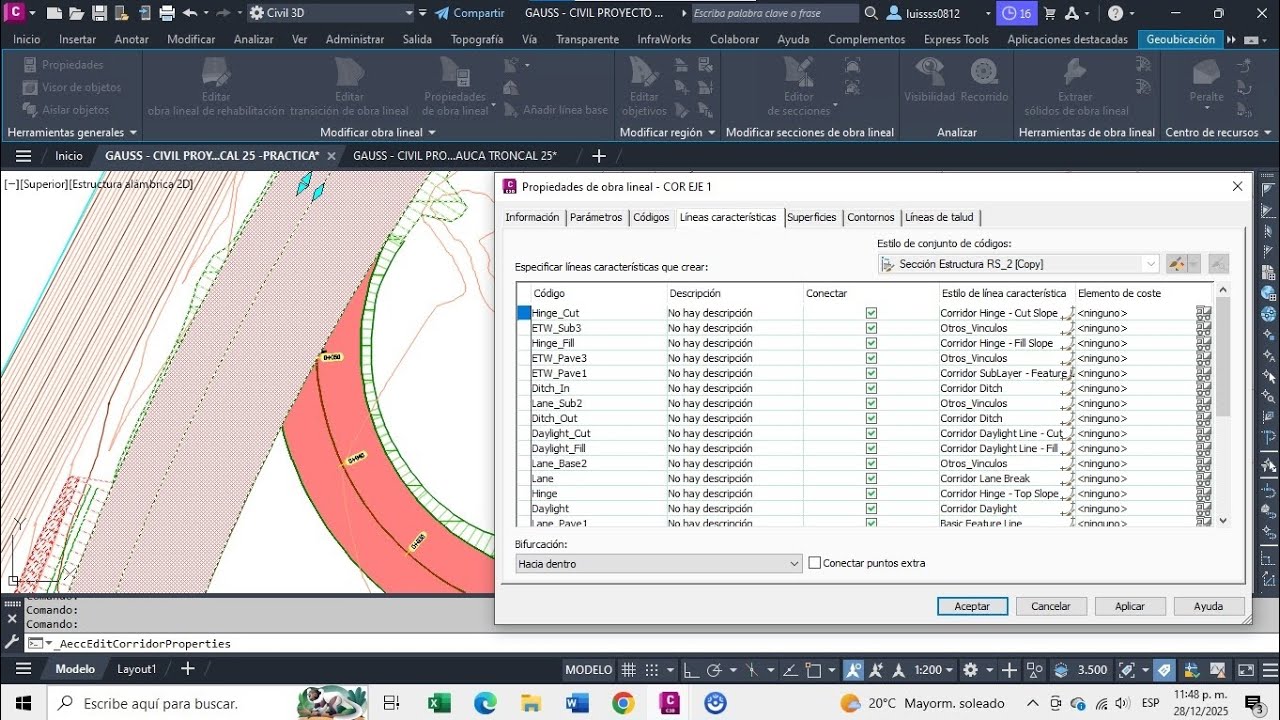Expand the Modificar obra lineal panel
The height and width of the screenshot is (720, 1280).
[378, 132]
